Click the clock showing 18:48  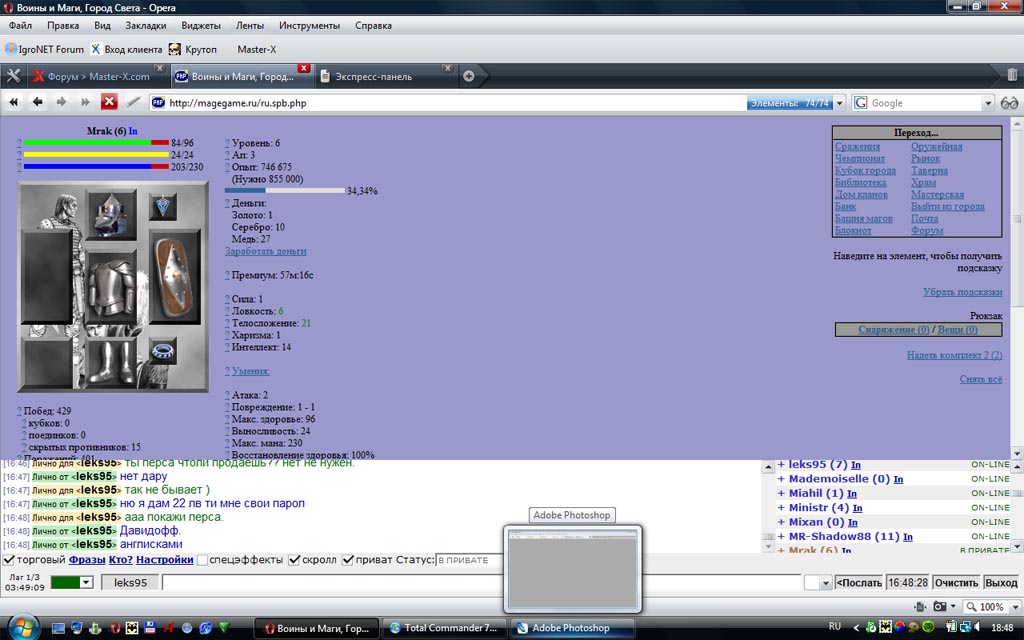pos(1002,628)
